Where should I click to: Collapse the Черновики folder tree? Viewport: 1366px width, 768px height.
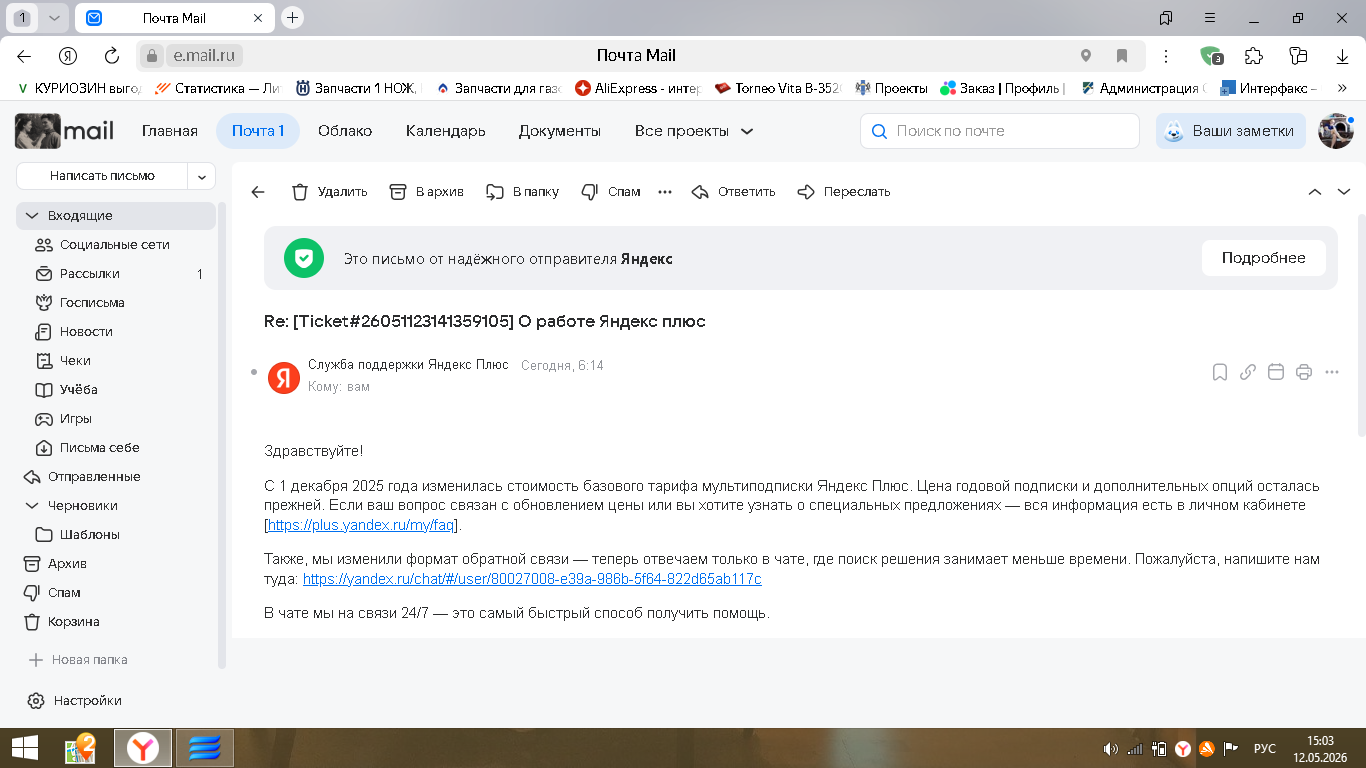tap(32, 506)
